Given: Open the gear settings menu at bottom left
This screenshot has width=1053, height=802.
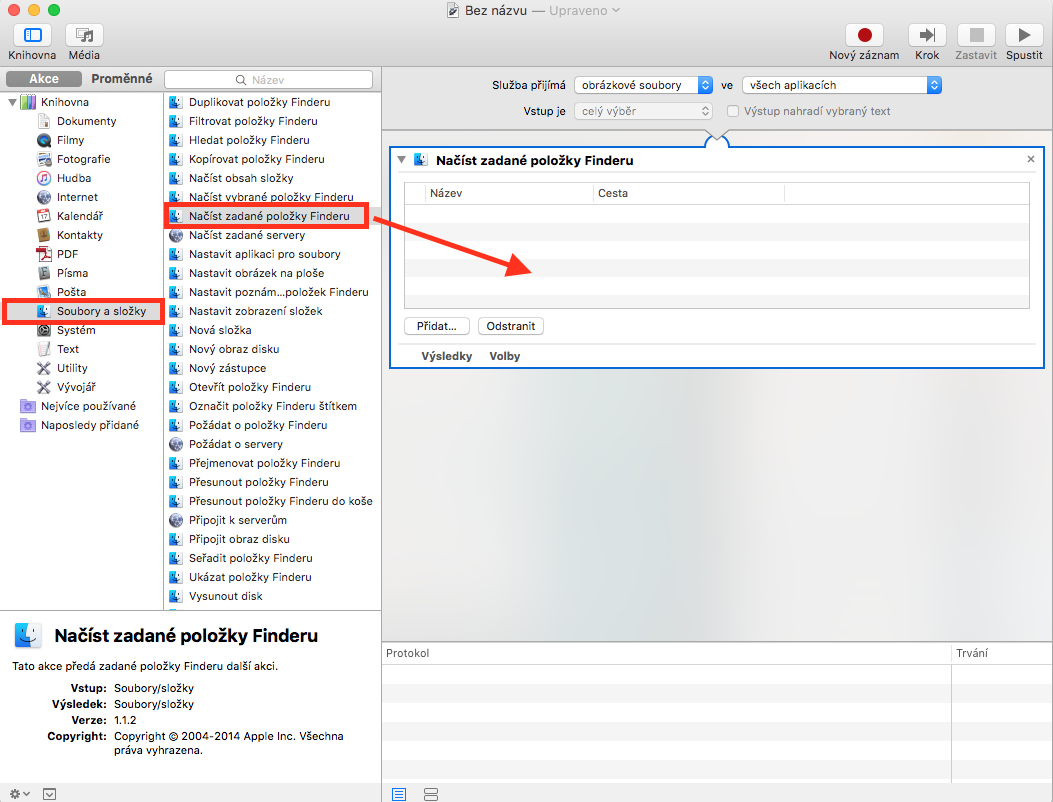Looking at the screenshot, I should (19, 793).
